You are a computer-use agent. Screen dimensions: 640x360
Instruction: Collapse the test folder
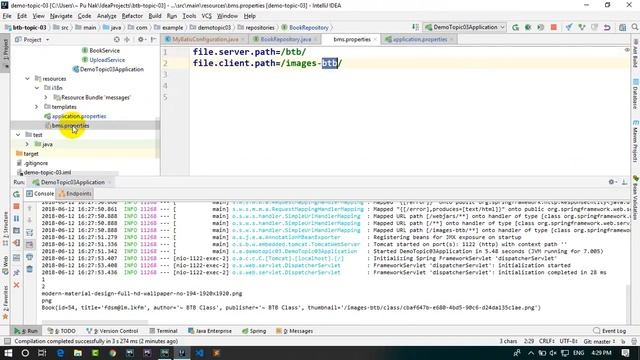[18, 135]
